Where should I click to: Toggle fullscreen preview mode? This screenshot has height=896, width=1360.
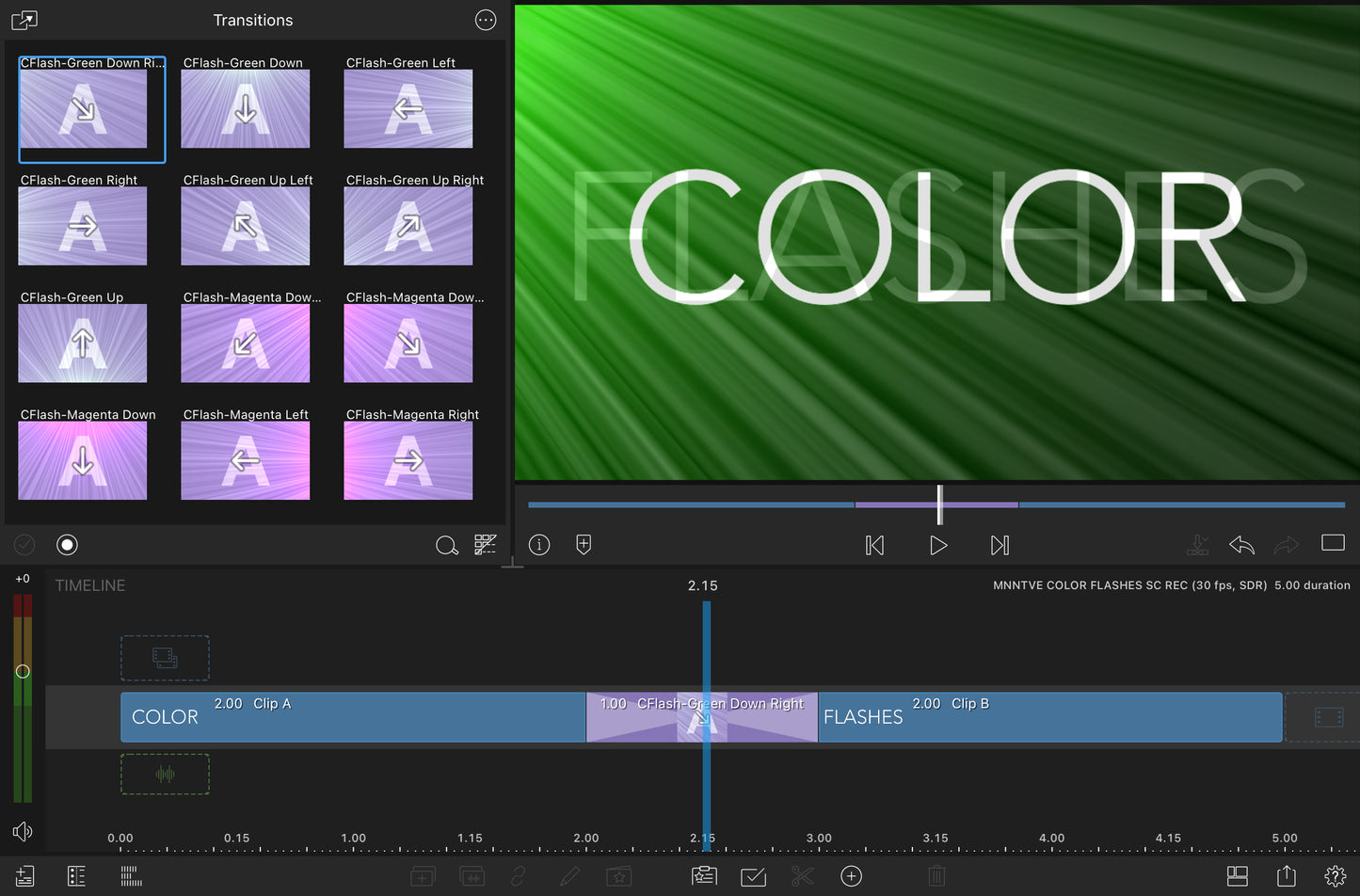(1333, 543)
